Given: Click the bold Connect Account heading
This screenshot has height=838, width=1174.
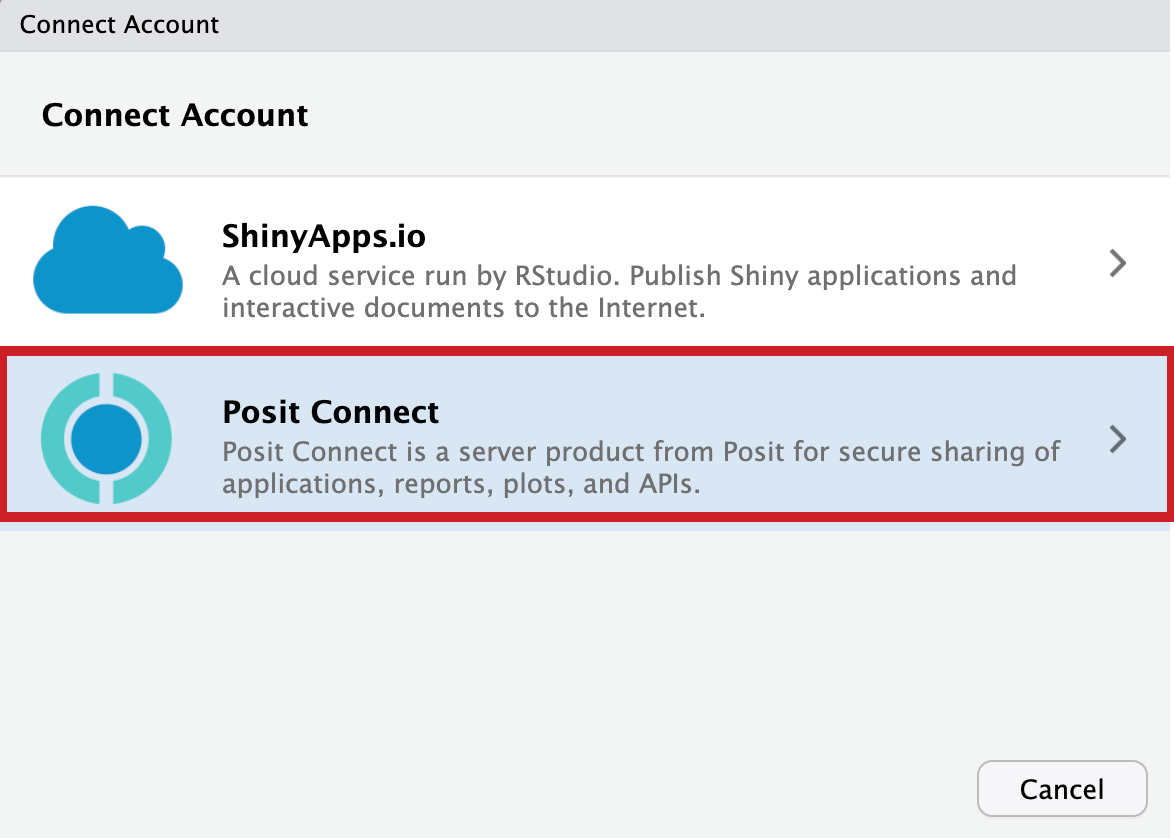Looking at the screenshot, I should tap(175, 115).
